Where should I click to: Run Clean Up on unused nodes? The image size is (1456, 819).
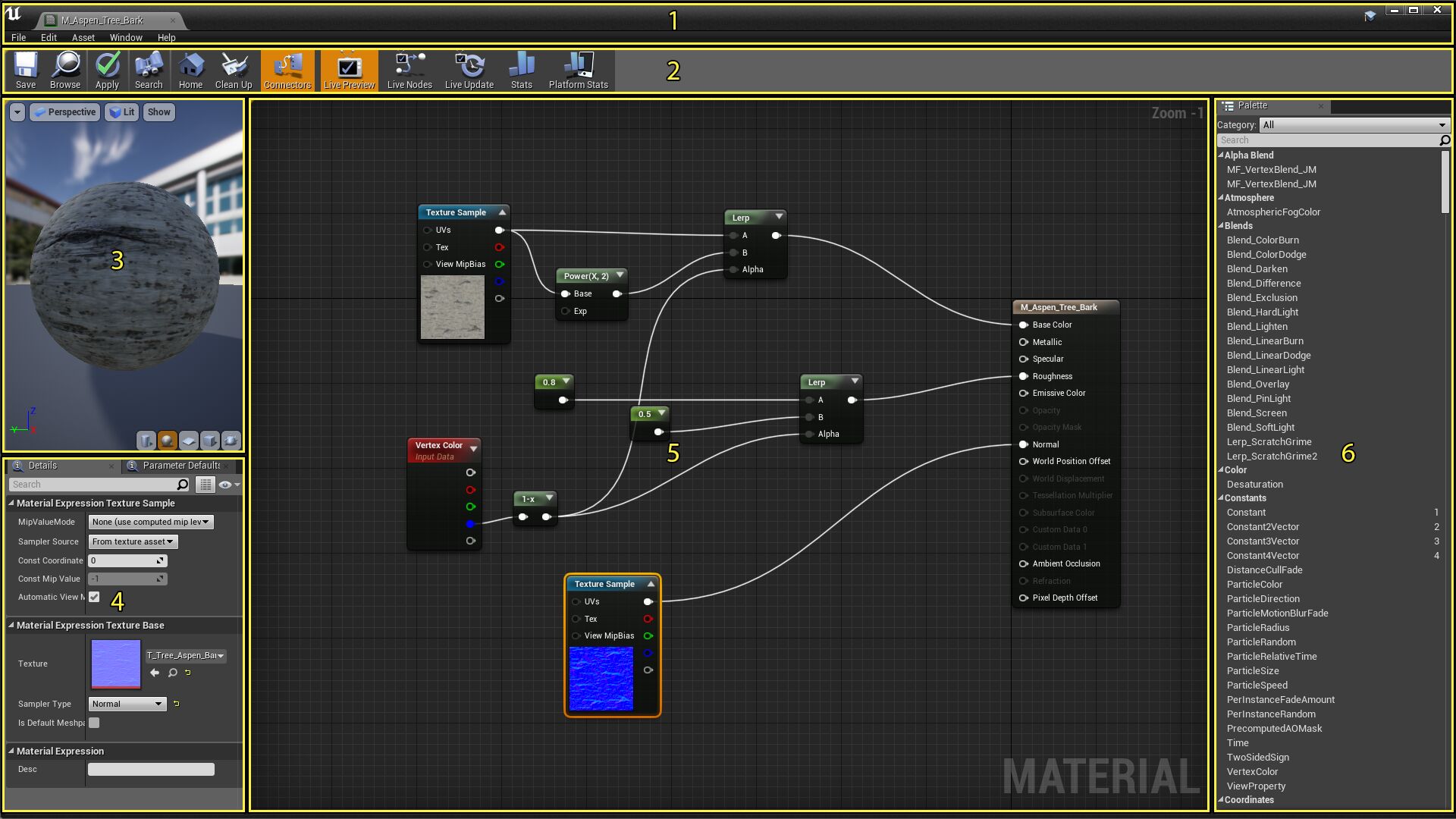(233, 71)
